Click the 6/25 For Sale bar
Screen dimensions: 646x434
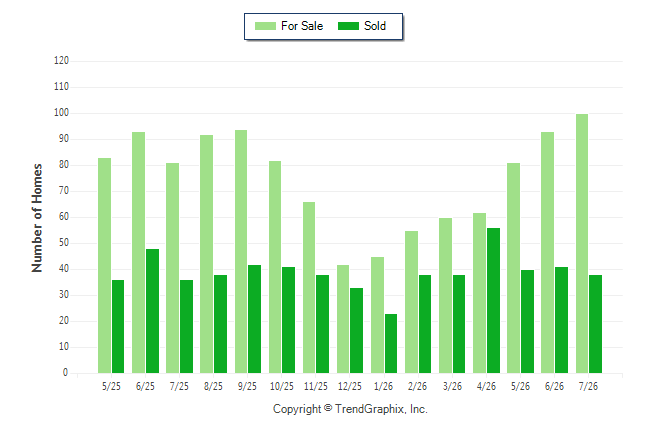click(138, 253)
